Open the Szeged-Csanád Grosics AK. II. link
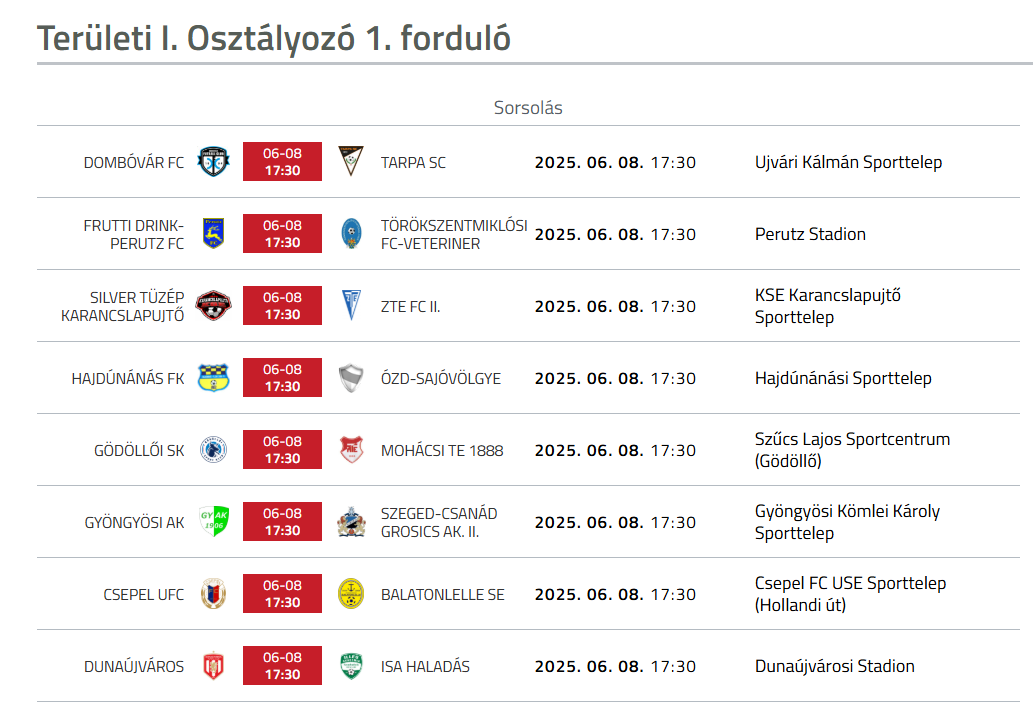The width and height of the screenshot is (1033, 706). point(439,522)
